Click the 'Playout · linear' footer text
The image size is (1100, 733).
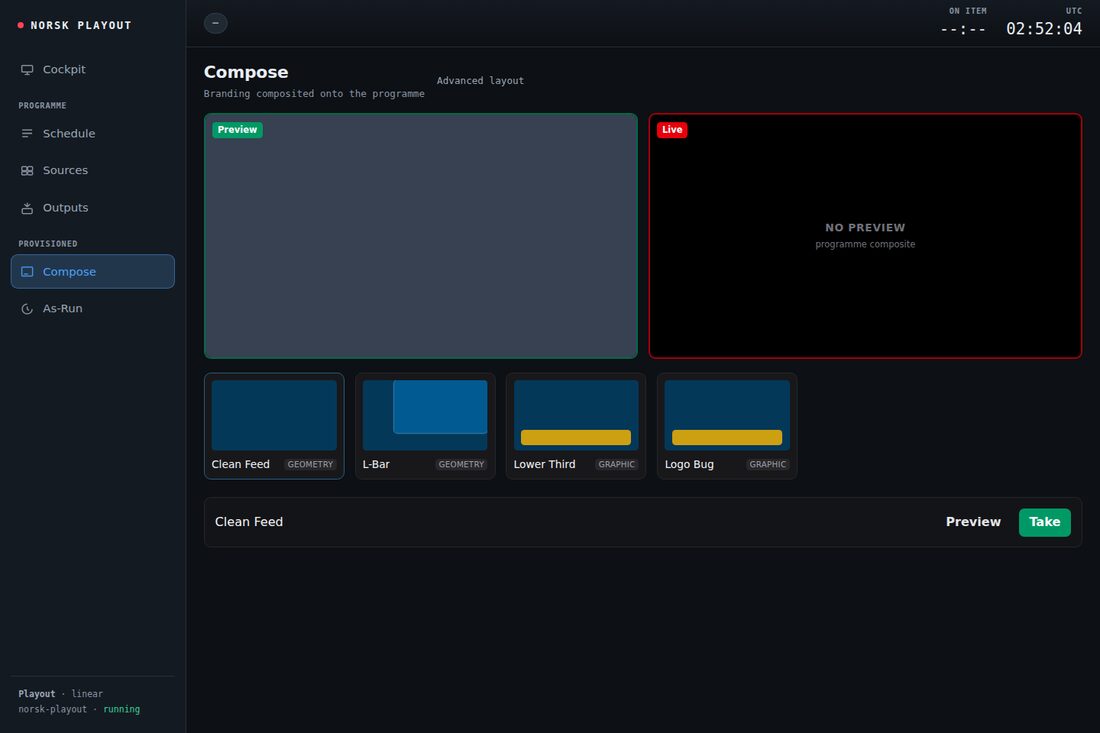pos(60,694)
